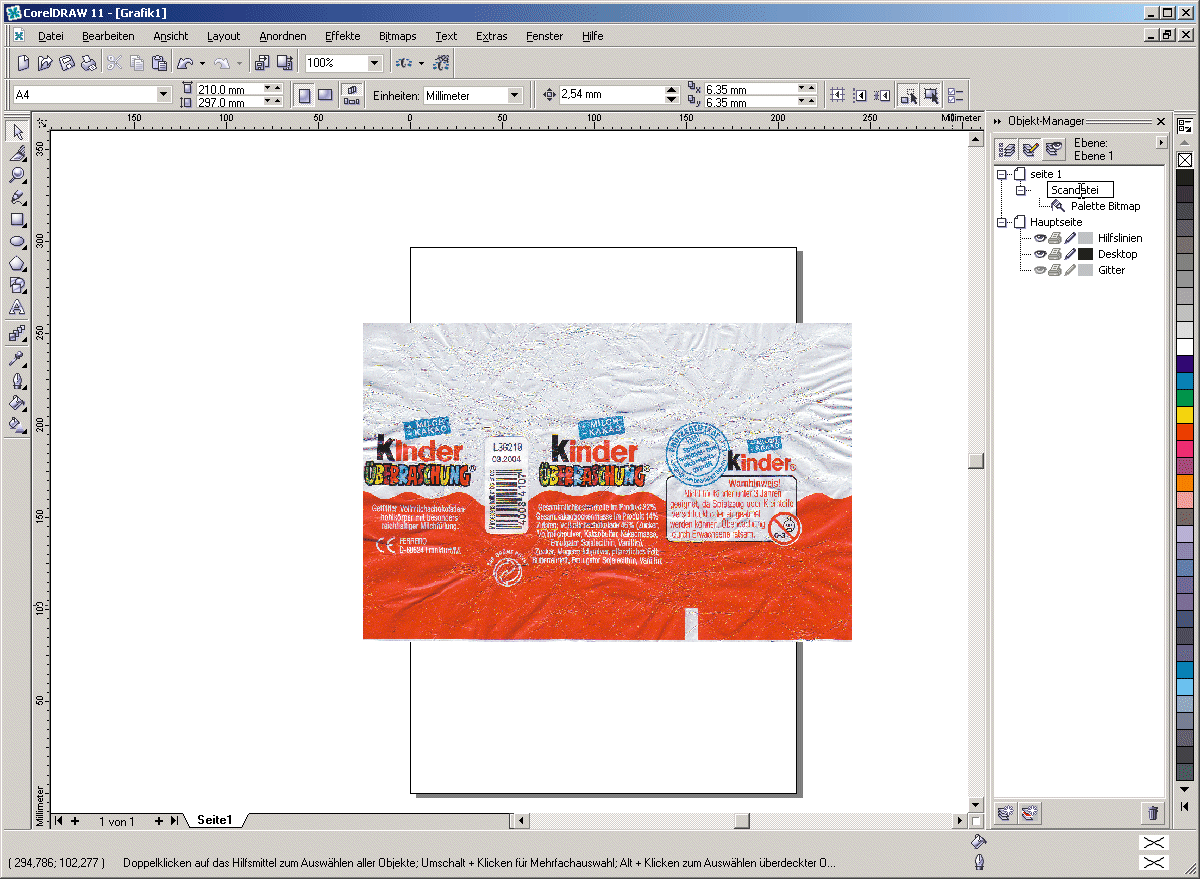Pick the white color swatch in palette

click(x=1185, y=347)
